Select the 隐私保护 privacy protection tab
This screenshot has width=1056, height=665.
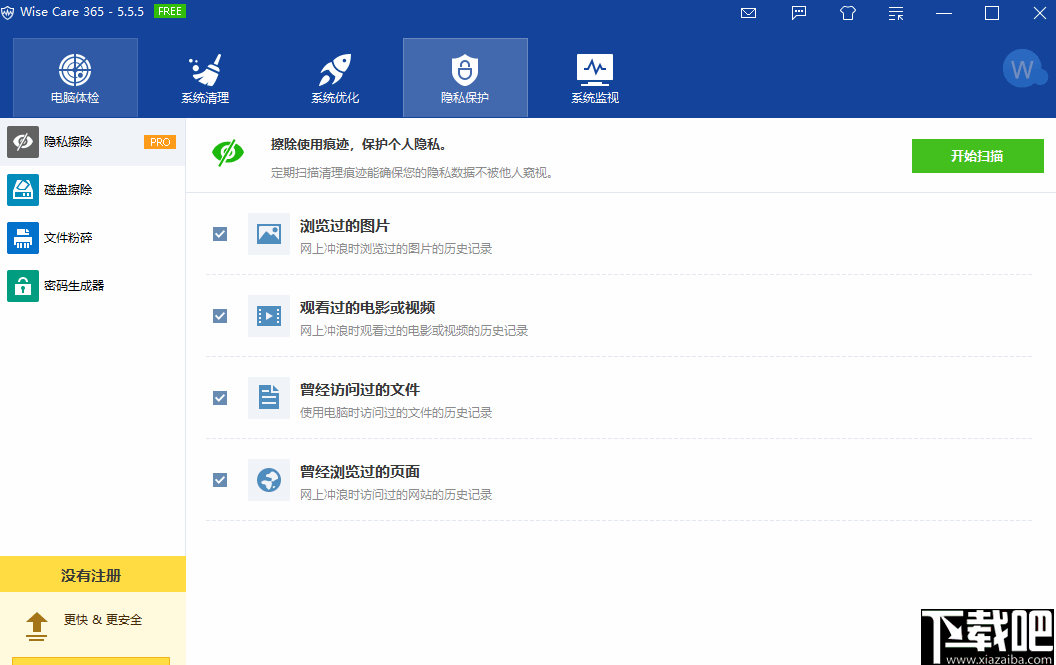[x=465, y=77]
